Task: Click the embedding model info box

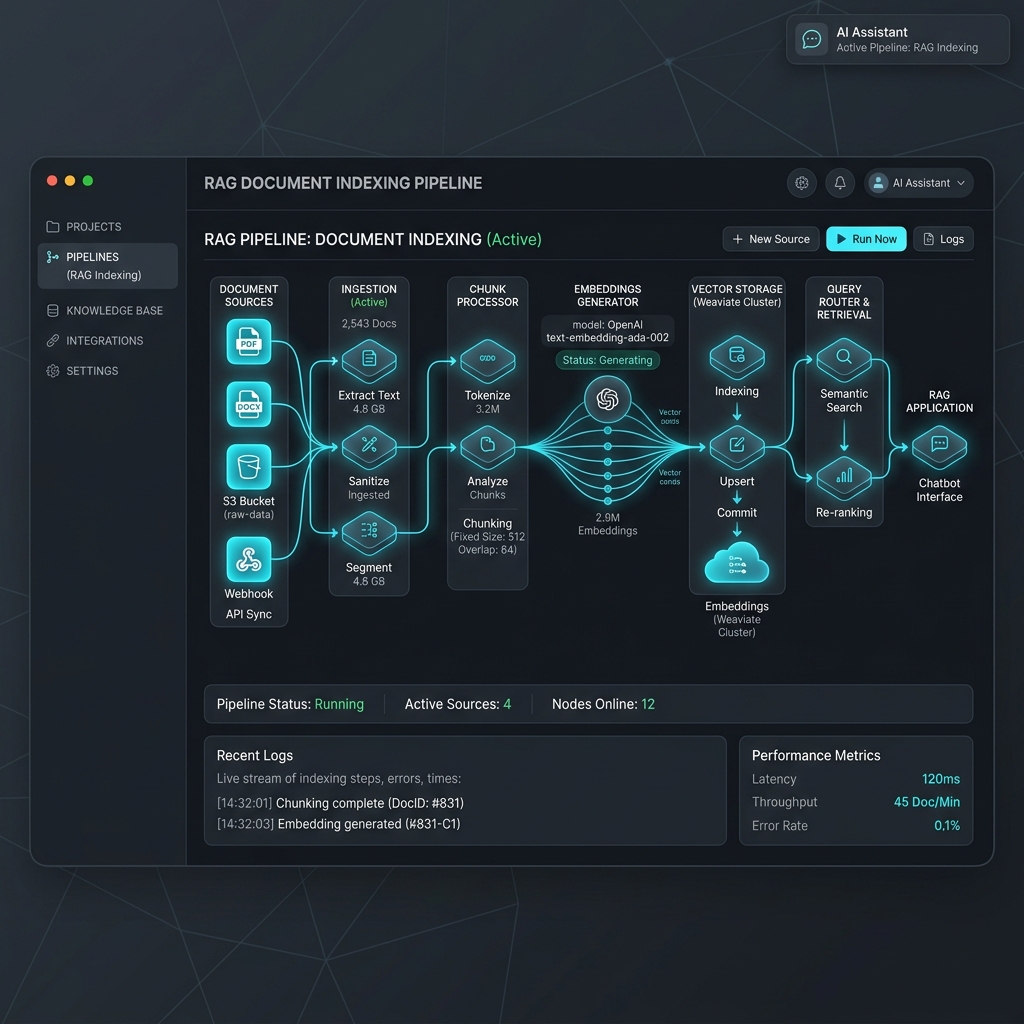Action: 607,331
